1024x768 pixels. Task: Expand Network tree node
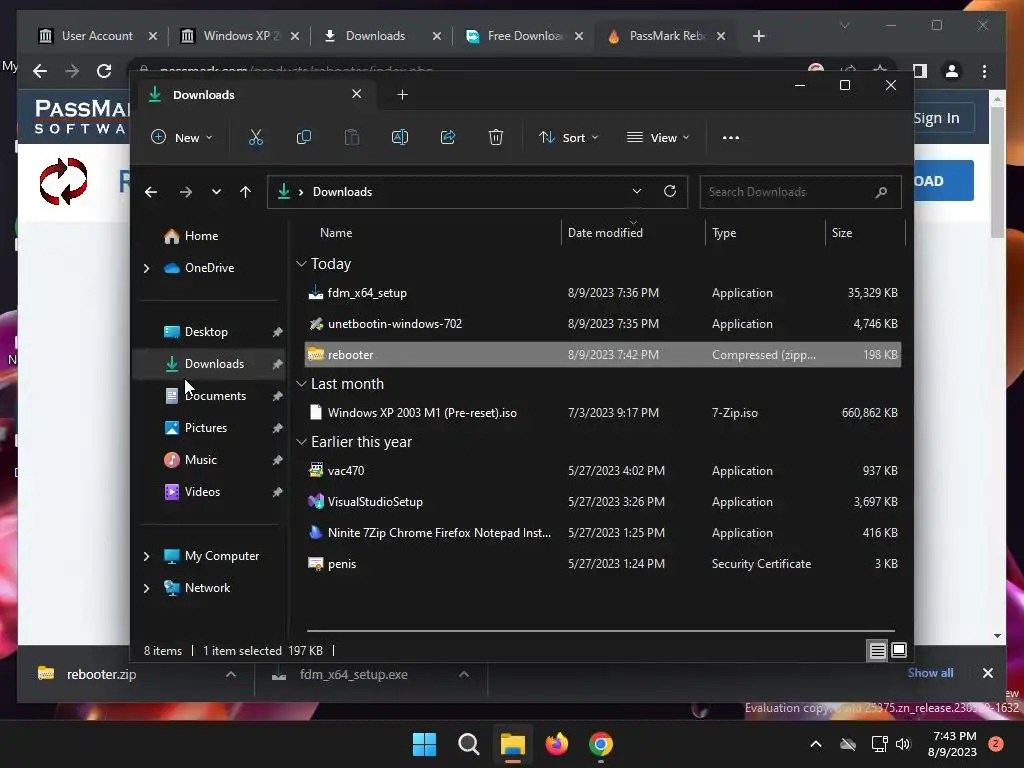pos(147,588)
